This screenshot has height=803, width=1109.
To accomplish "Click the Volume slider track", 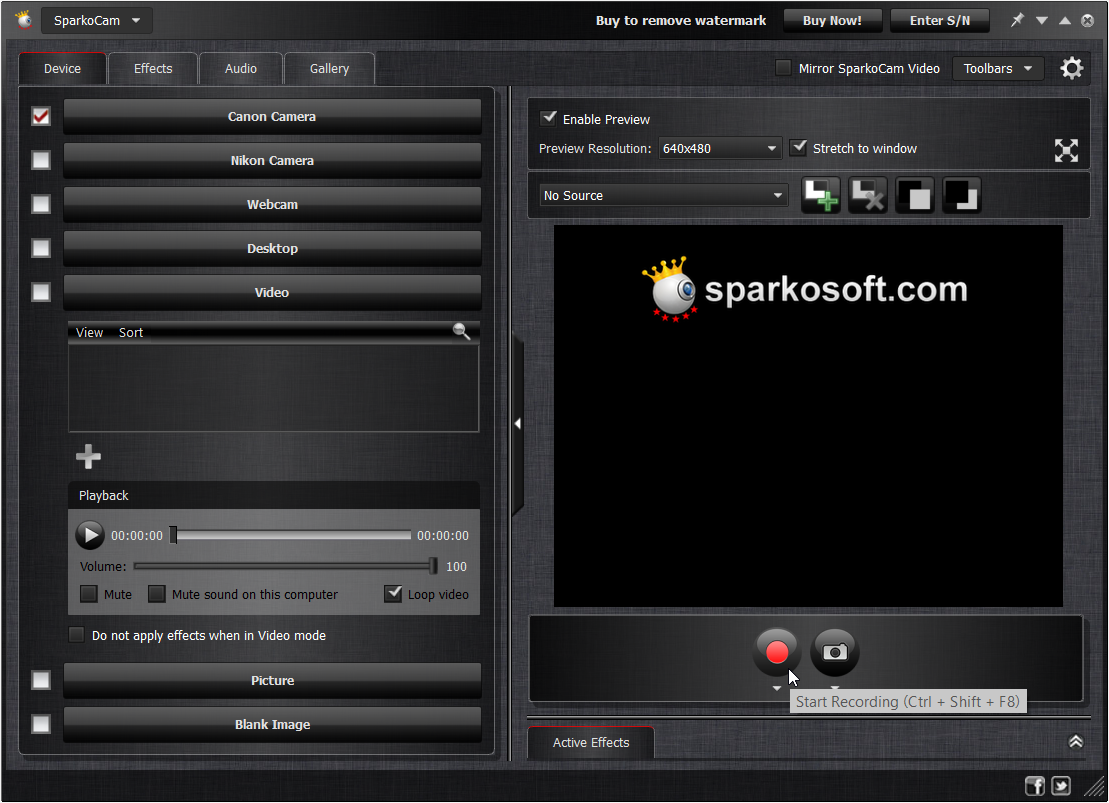I will [286, 566].
